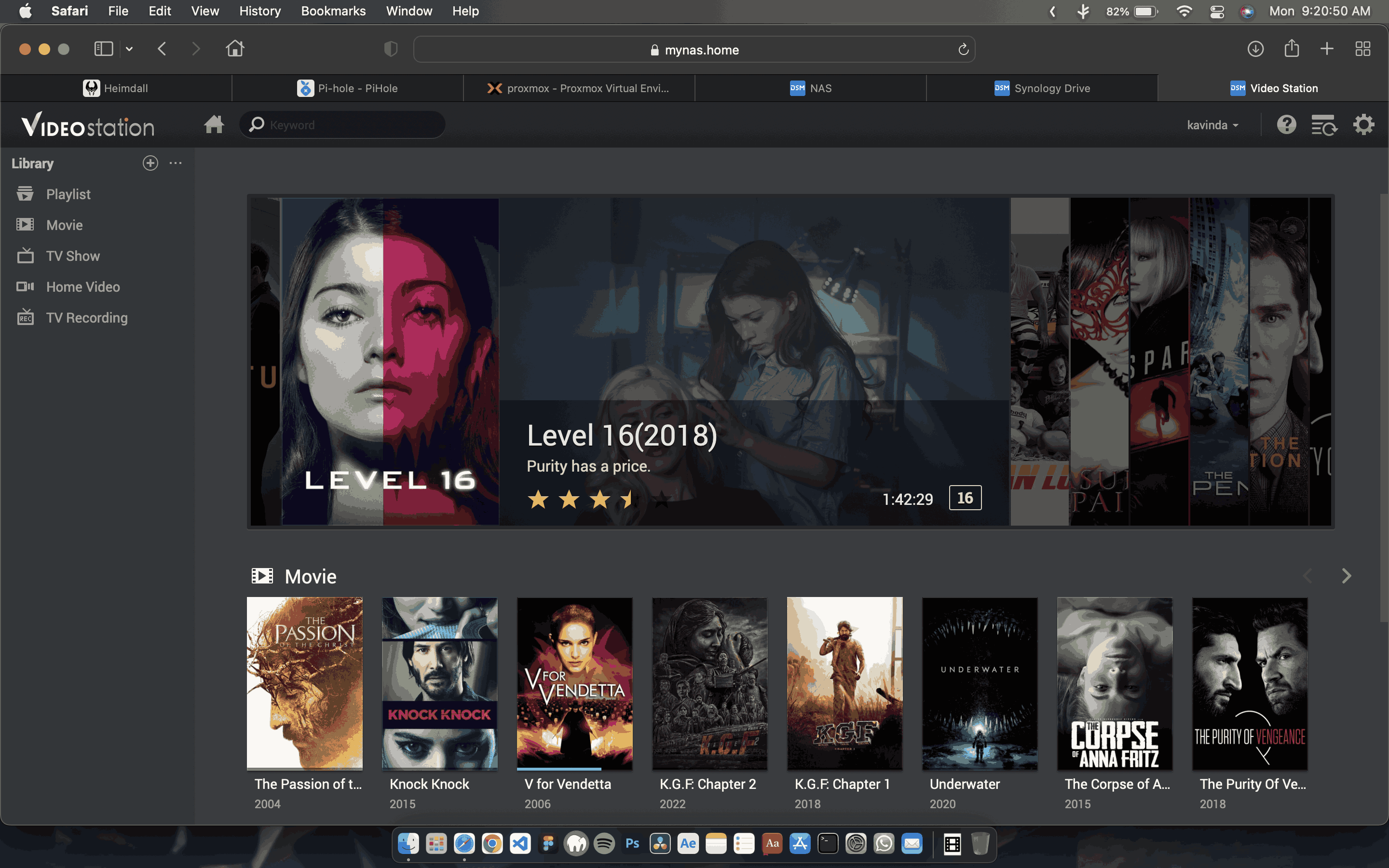Open Visual Studio Code in dock
The height and width of the screenshot is (868, 1389).
pos(520,843)
